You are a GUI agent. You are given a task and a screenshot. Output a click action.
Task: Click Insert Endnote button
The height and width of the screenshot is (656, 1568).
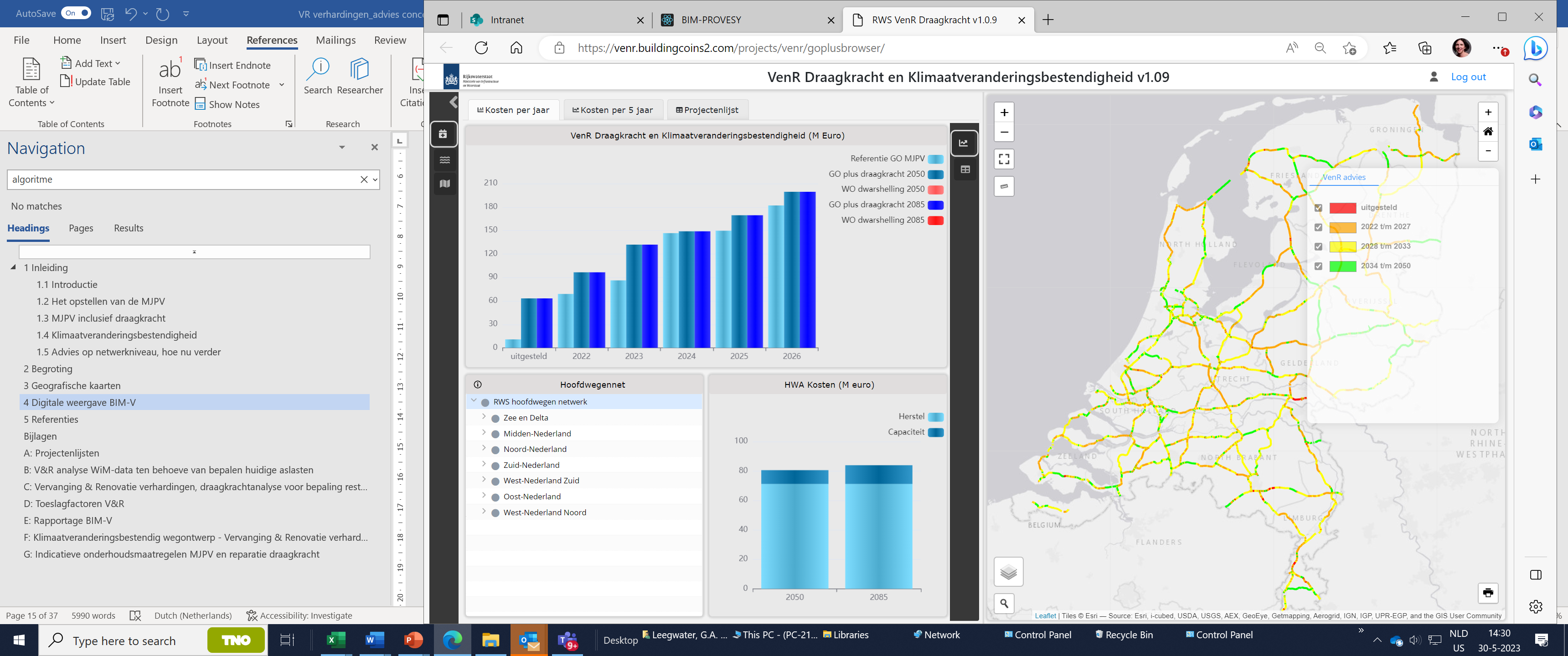pos(232,65)
